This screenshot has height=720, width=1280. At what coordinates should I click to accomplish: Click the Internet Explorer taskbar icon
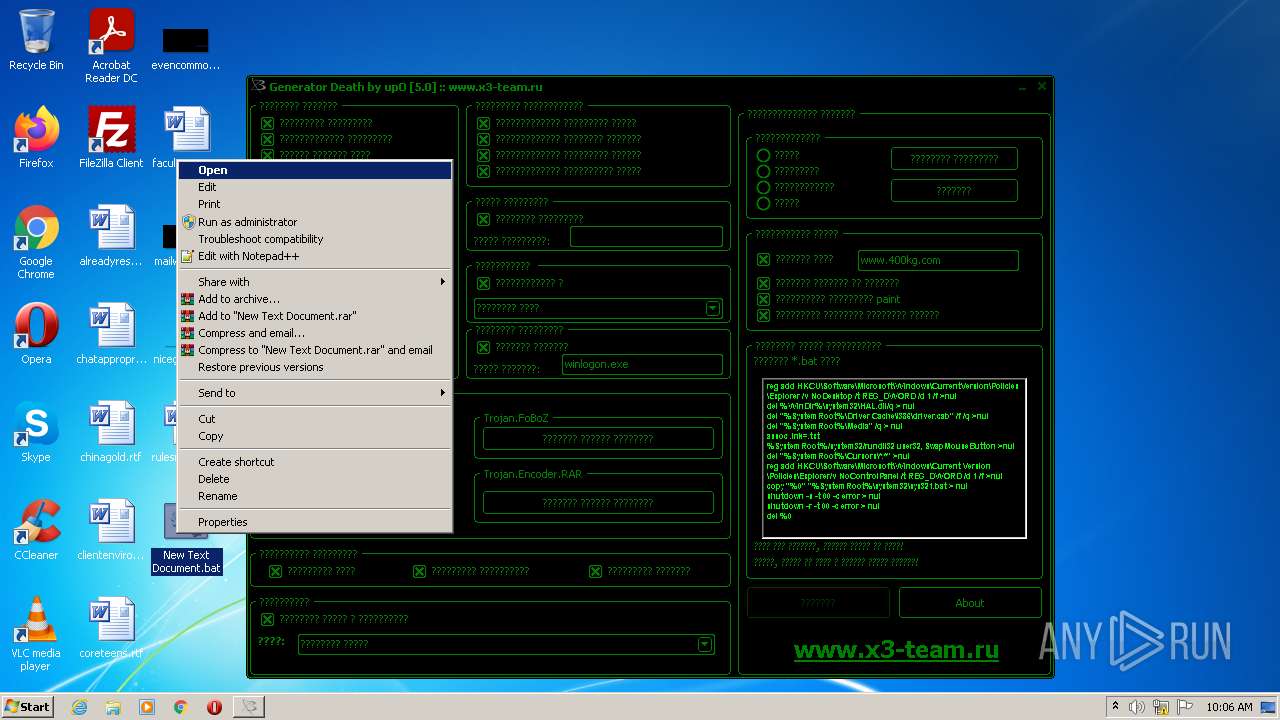80,707
